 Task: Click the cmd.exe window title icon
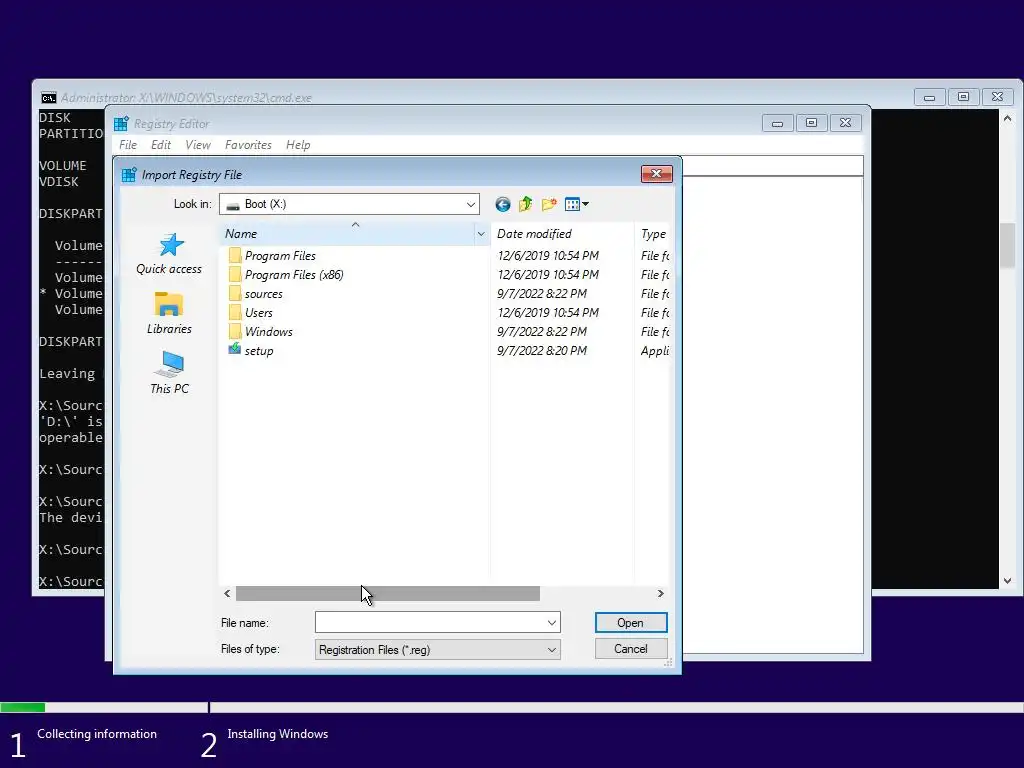click(48, 98)
